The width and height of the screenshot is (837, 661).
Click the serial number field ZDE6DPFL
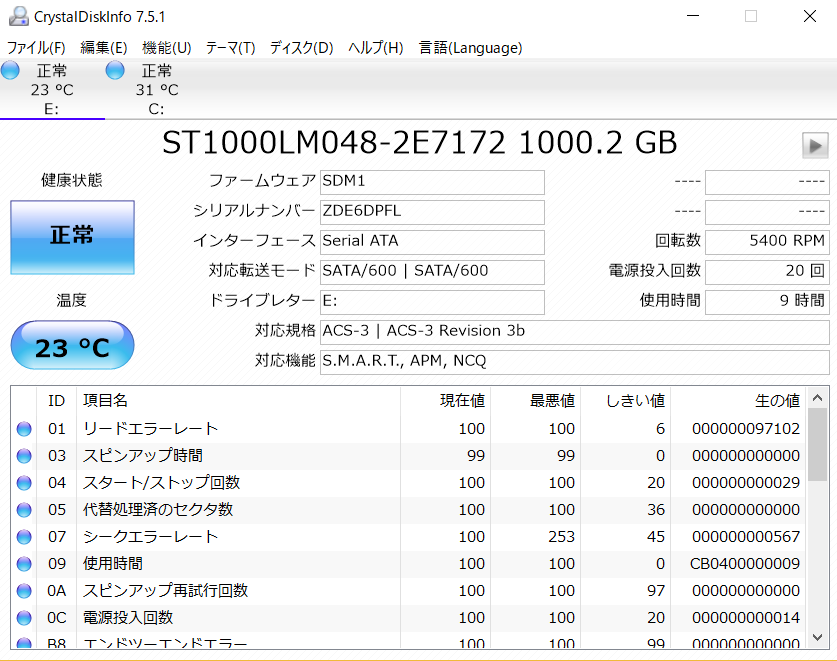tap(432, 212)
